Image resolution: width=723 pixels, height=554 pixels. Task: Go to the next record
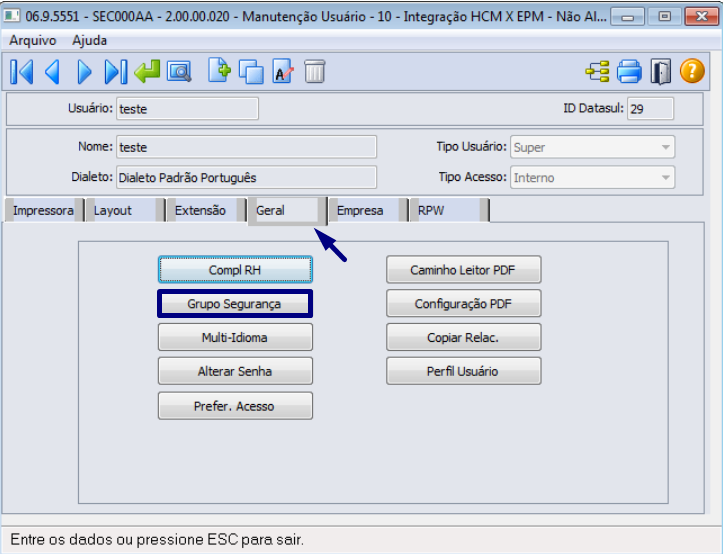pos(84,72)
